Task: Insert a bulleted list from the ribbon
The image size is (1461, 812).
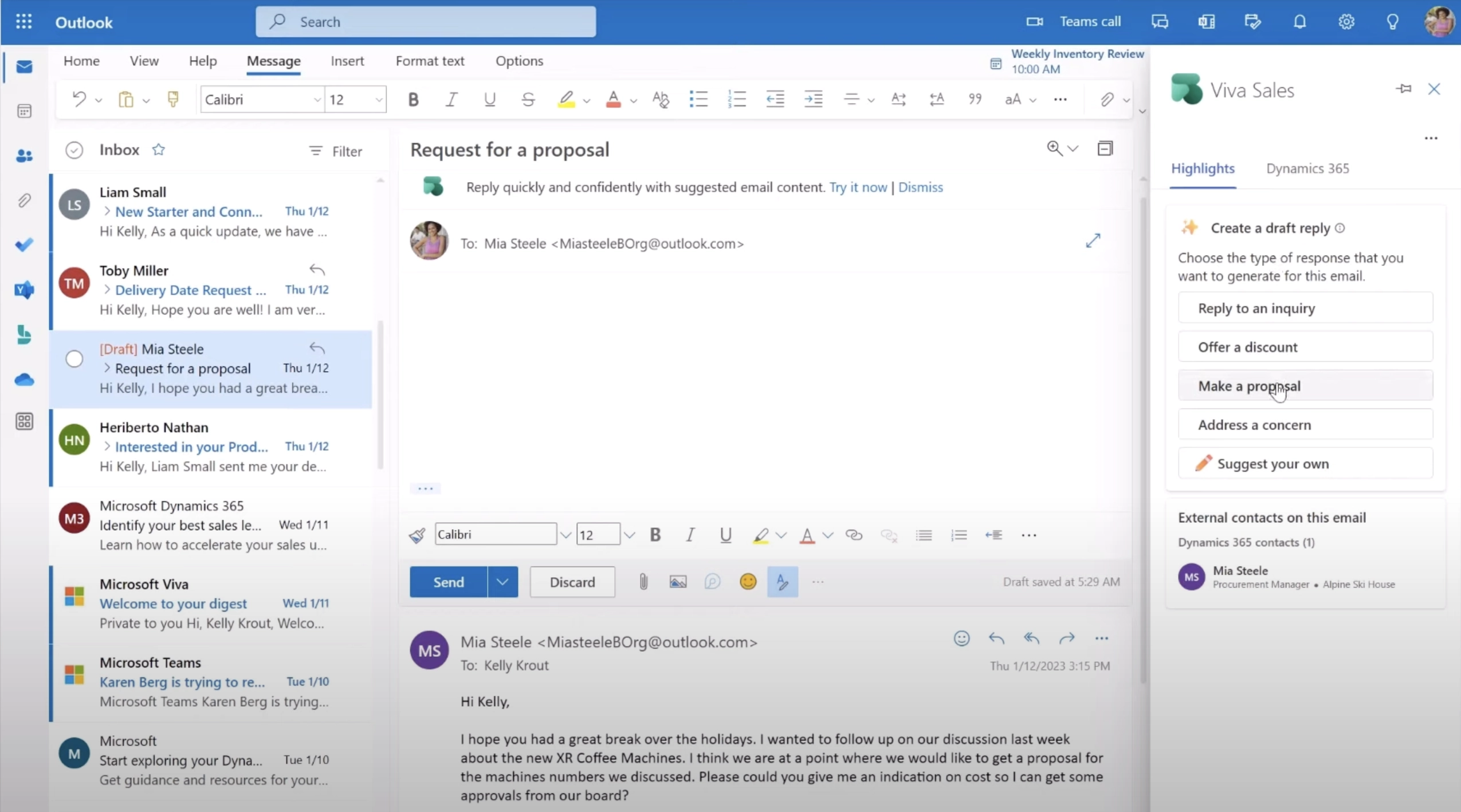Action: pyautogui.click(x=698, y=99)
